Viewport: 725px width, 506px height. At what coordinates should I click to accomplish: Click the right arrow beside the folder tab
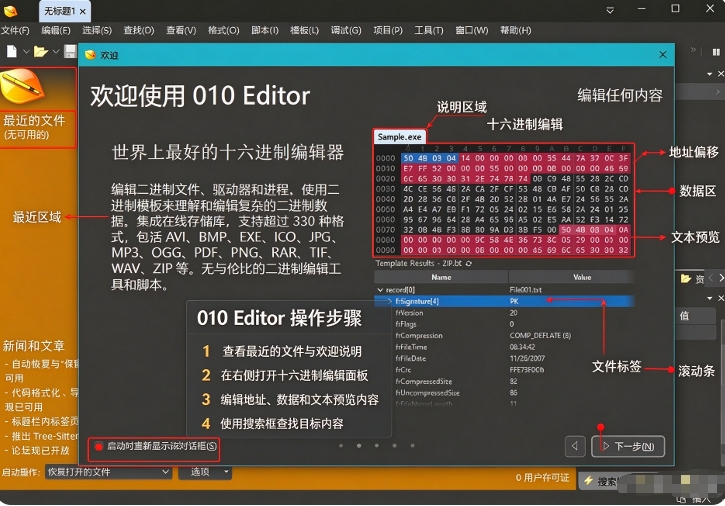coord(721,278)
